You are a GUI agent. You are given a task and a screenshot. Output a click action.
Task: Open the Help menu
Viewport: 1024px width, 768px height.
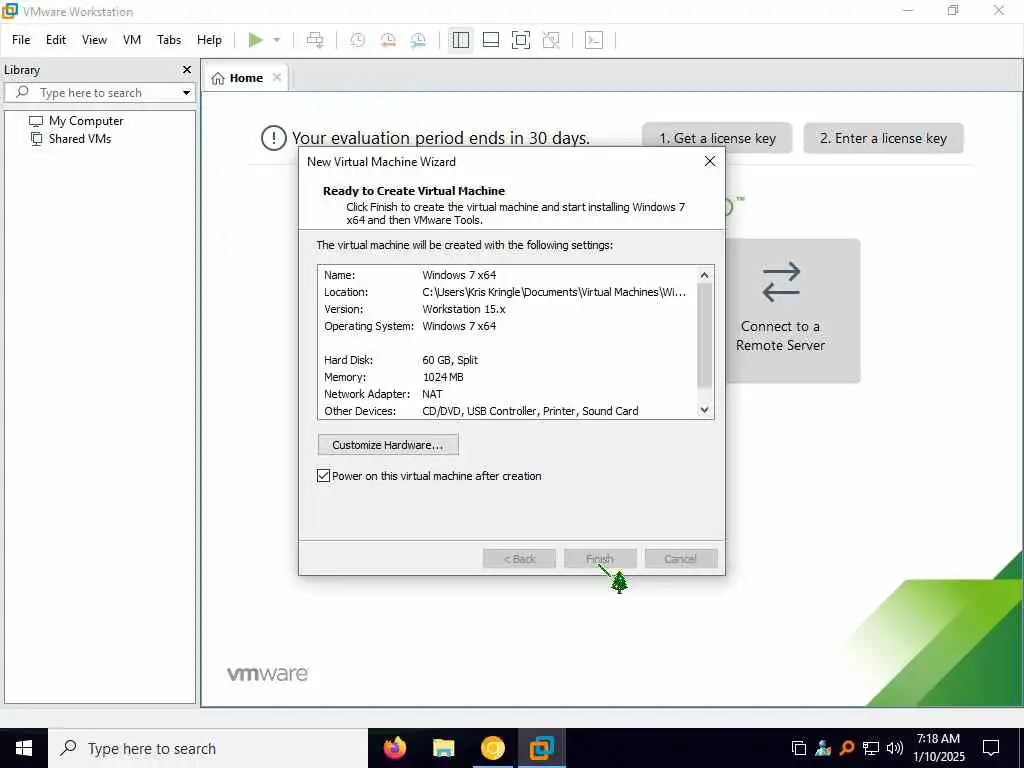pos(209,40)
